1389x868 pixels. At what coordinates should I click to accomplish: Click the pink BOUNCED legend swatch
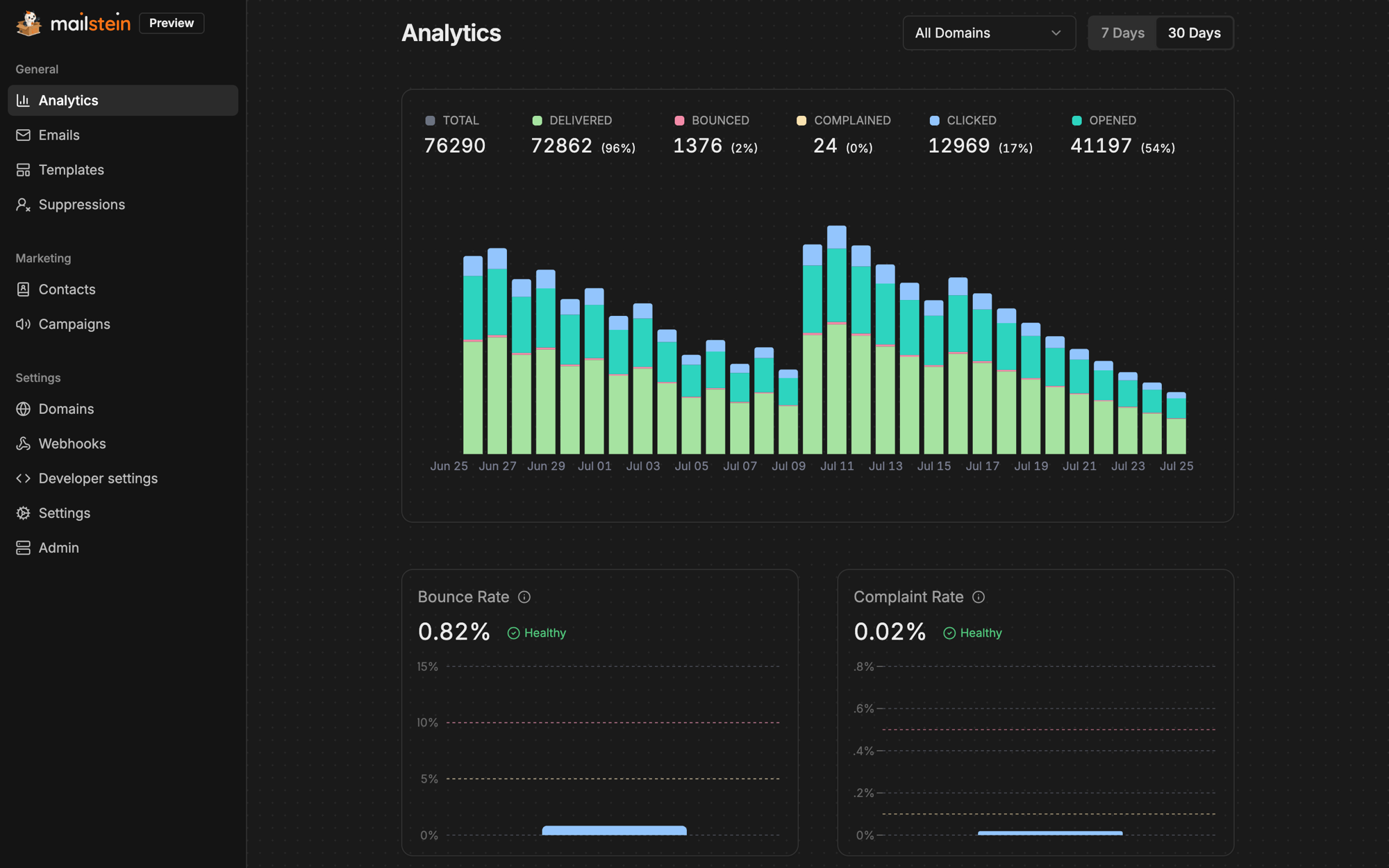coord(679,121)
